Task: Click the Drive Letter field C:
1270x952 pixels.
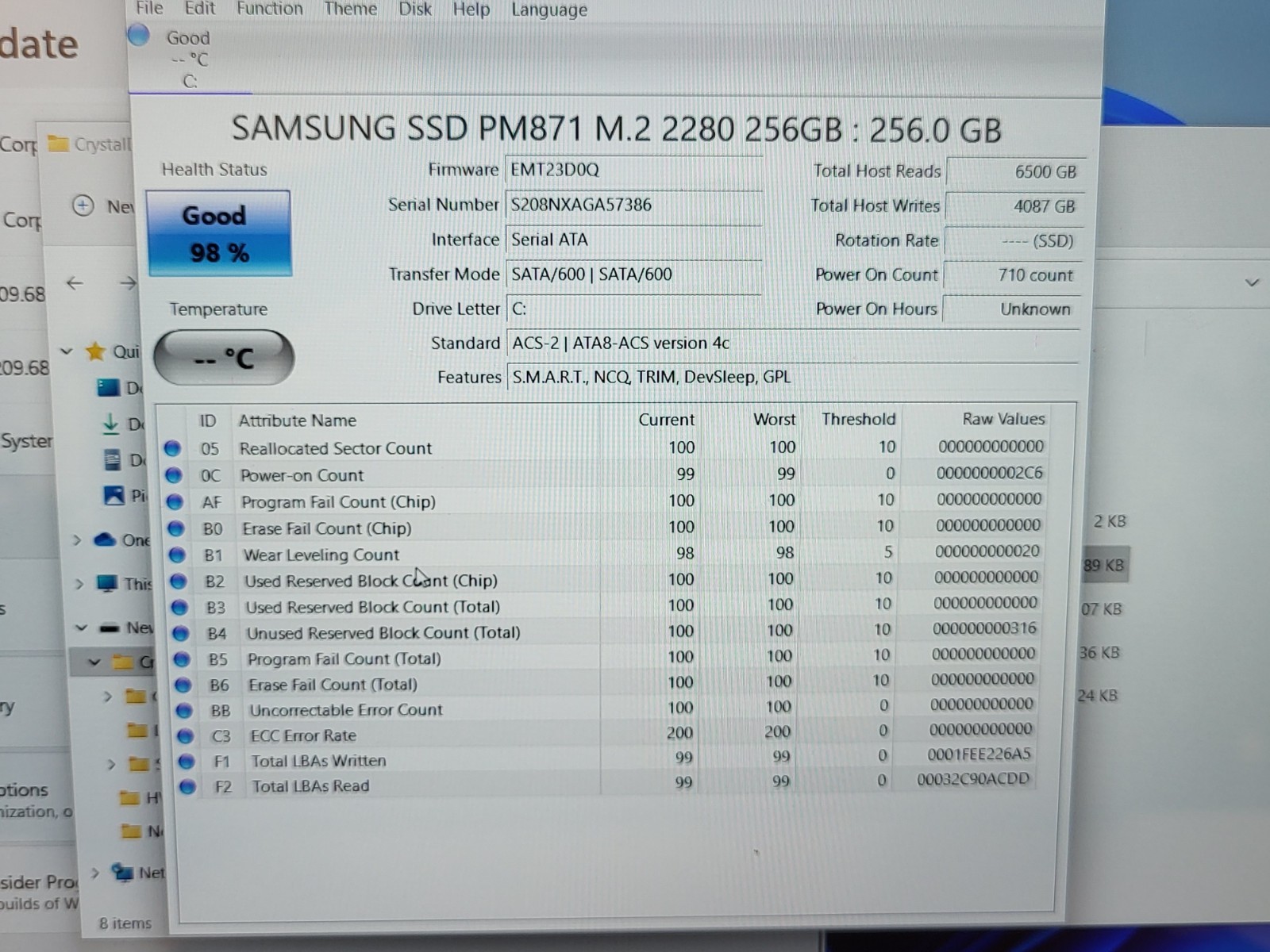Action: 633,309
